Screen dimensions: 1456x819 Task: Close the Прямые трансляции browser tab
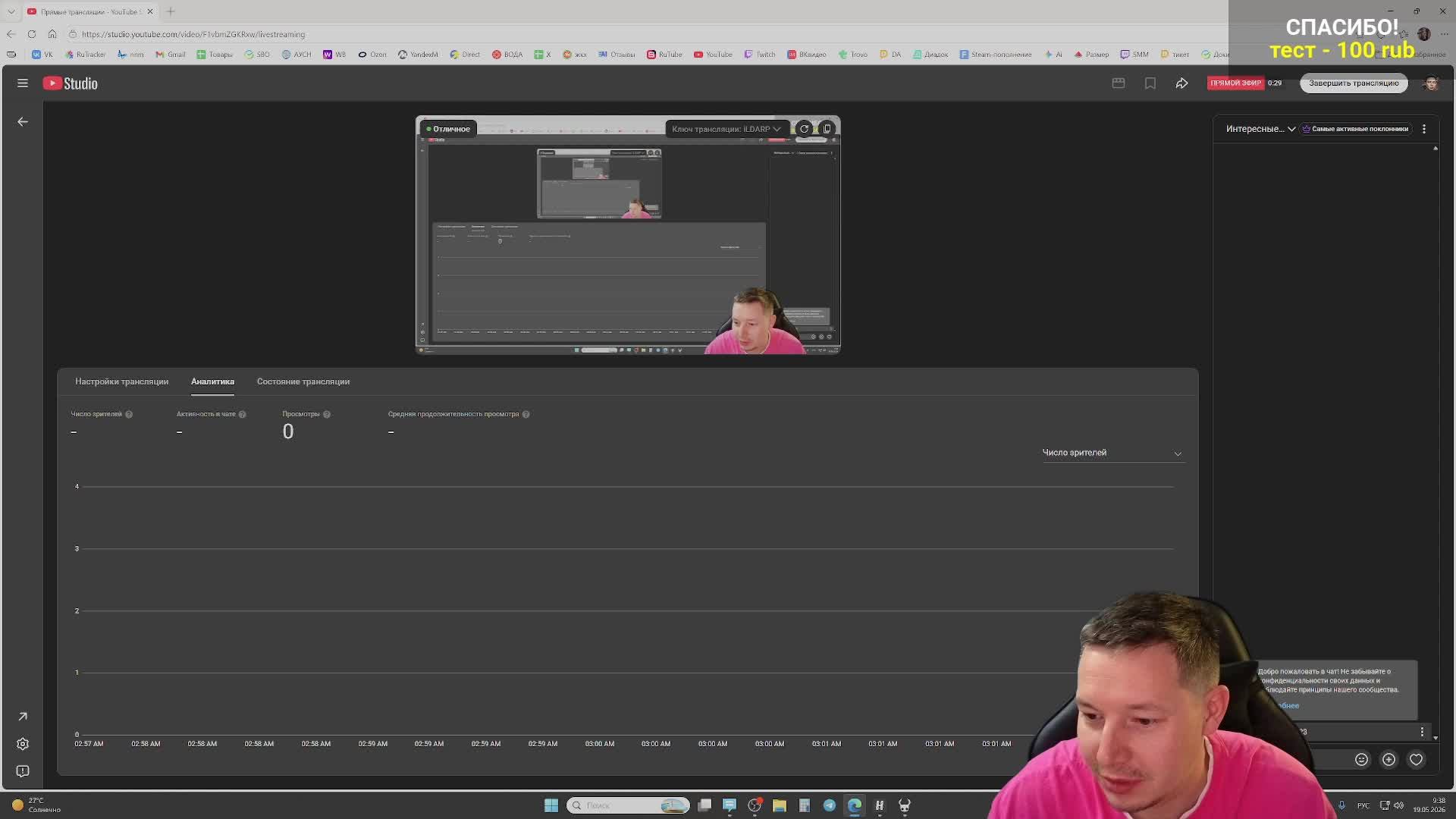(x=150, y=11)
